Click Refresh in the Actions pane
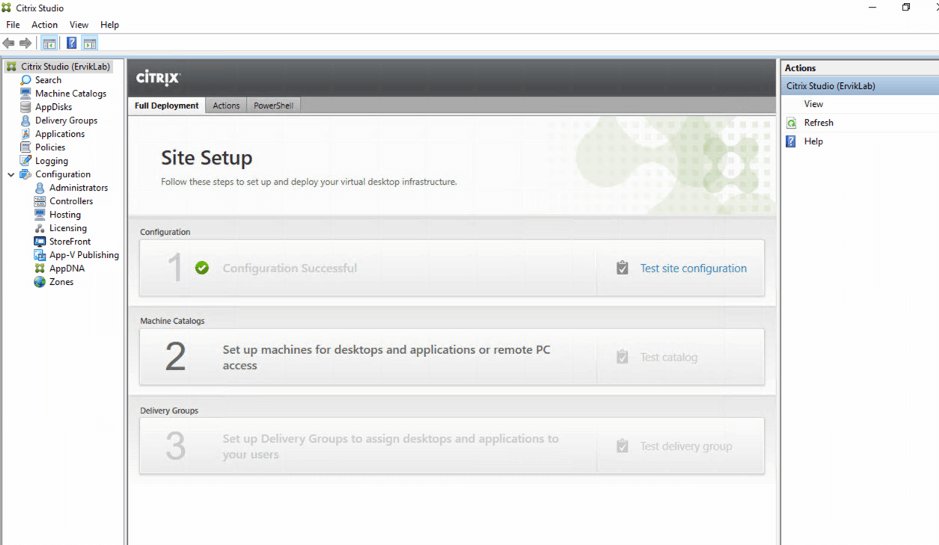939x545 pixels. (x=819, y=123)
